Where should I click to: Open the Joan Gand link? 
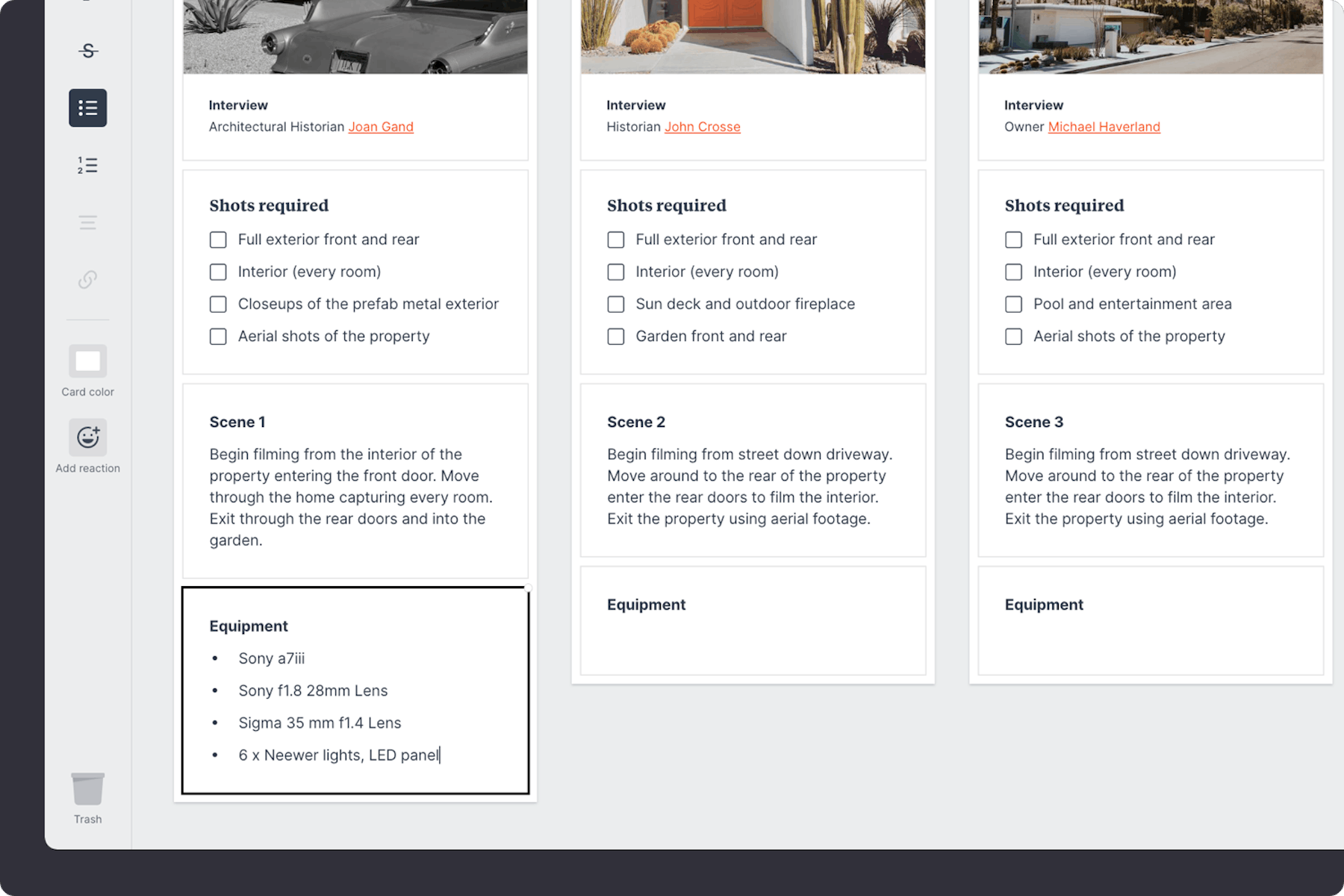(381, 126)
